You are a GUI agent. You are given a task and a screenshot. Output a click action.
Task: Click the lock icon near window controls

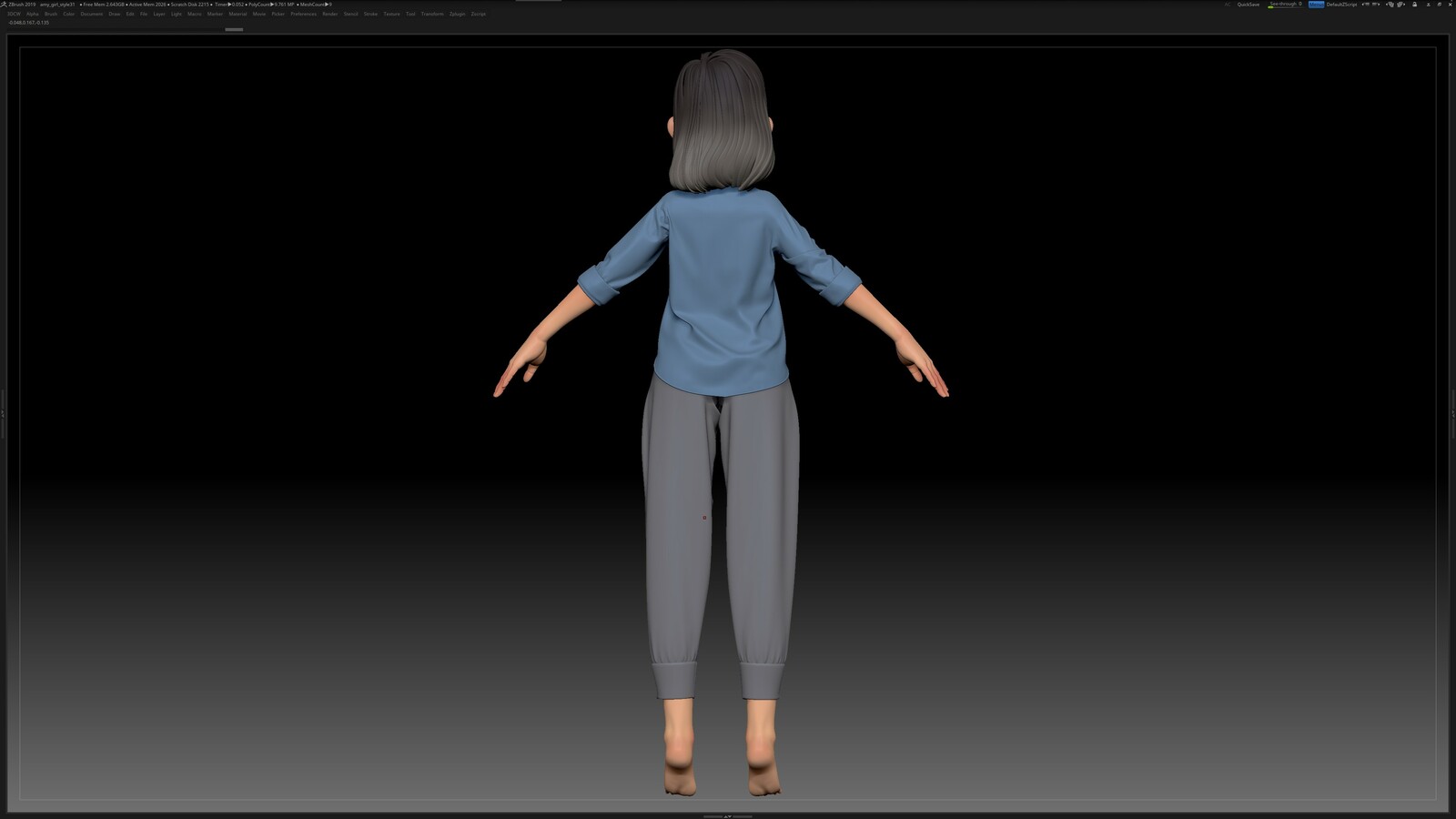tap(1414, 5)
